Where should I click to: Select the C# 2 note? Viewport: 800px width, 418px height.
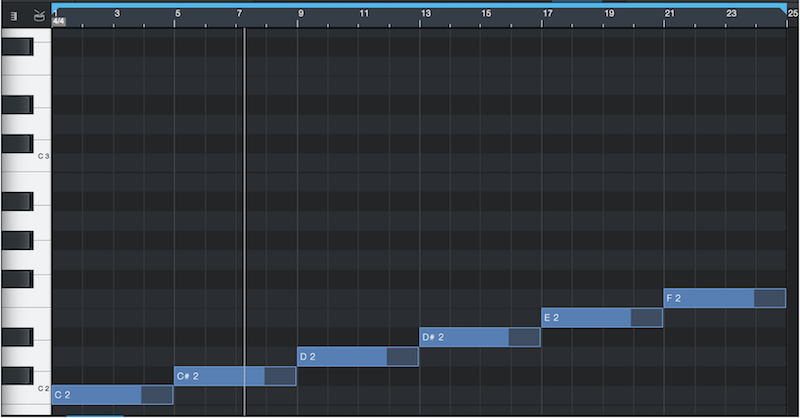235,376
